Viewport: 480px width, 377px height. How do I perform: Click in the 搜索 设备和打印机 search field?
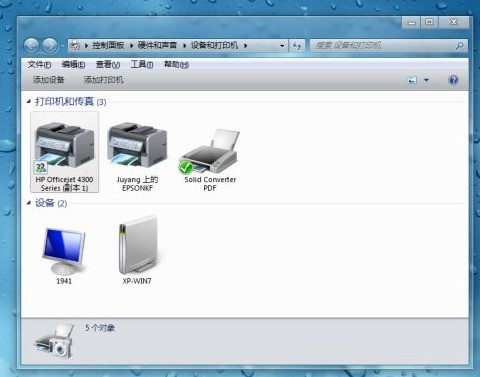click(383, 45)
